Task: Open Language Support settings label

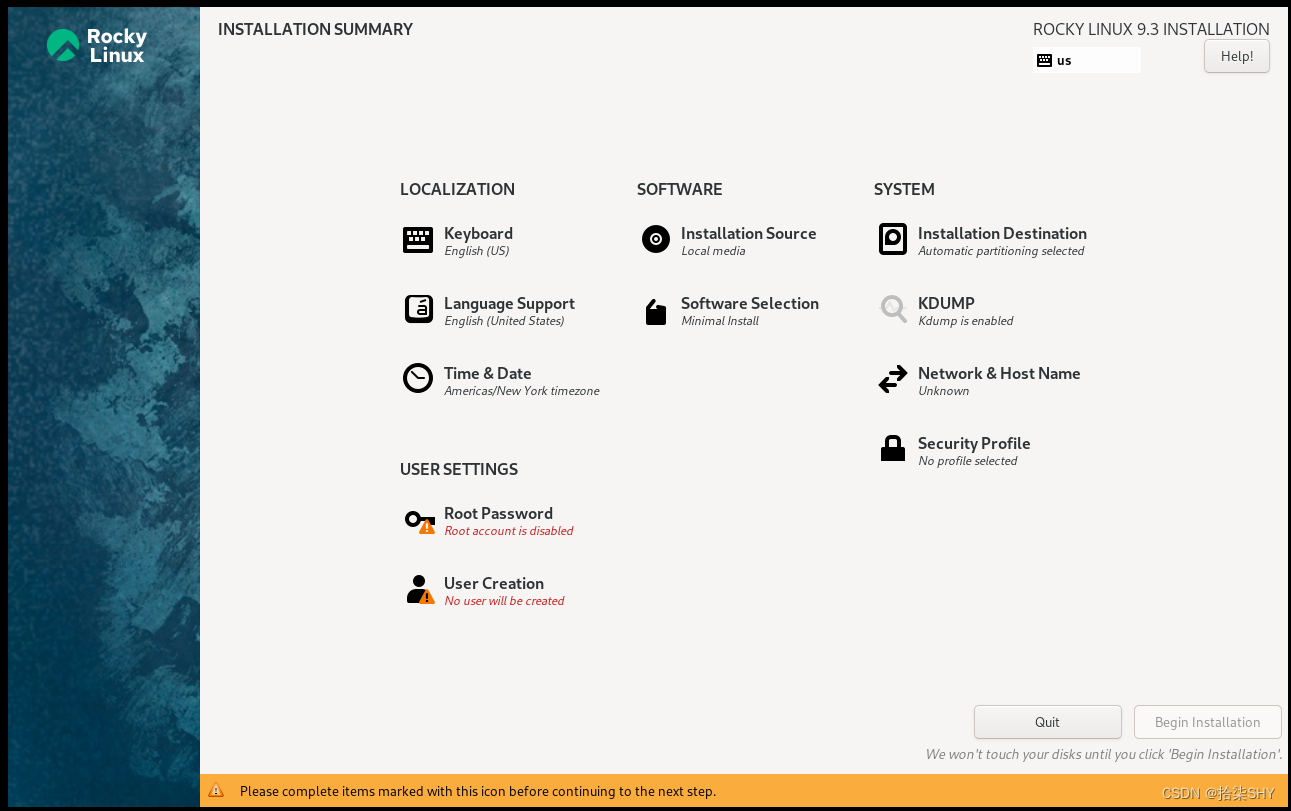Action: point(509,303)
